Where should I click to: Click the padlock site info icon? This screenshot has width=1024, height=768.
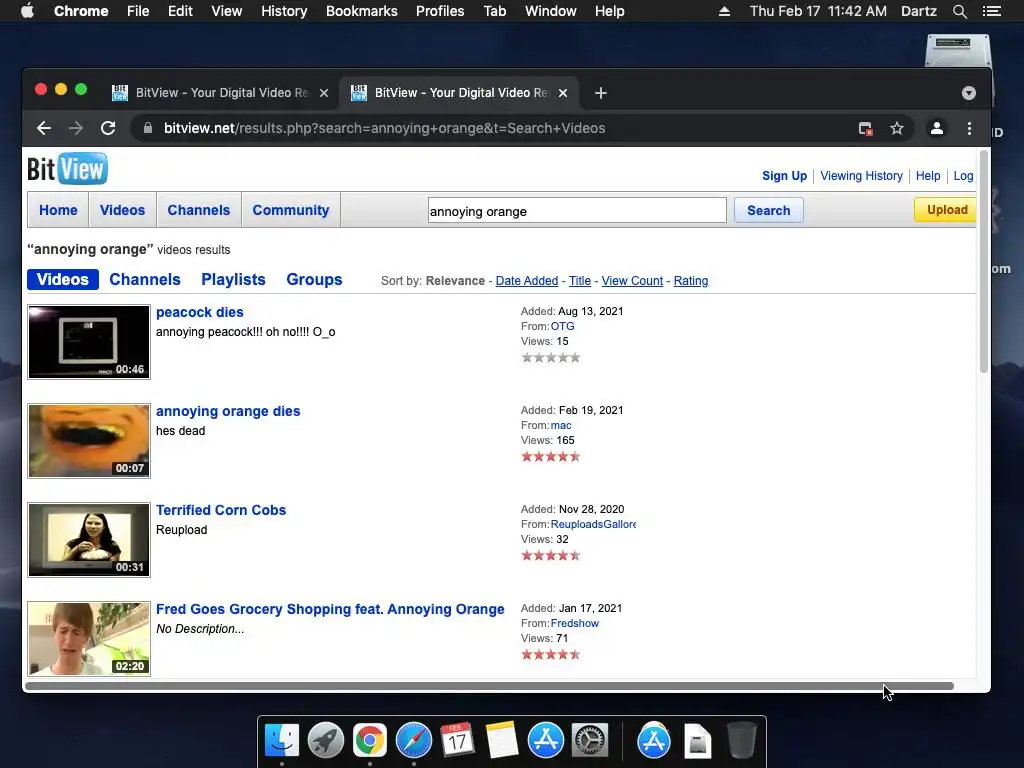pyautogui.click(x=148, y=129)
